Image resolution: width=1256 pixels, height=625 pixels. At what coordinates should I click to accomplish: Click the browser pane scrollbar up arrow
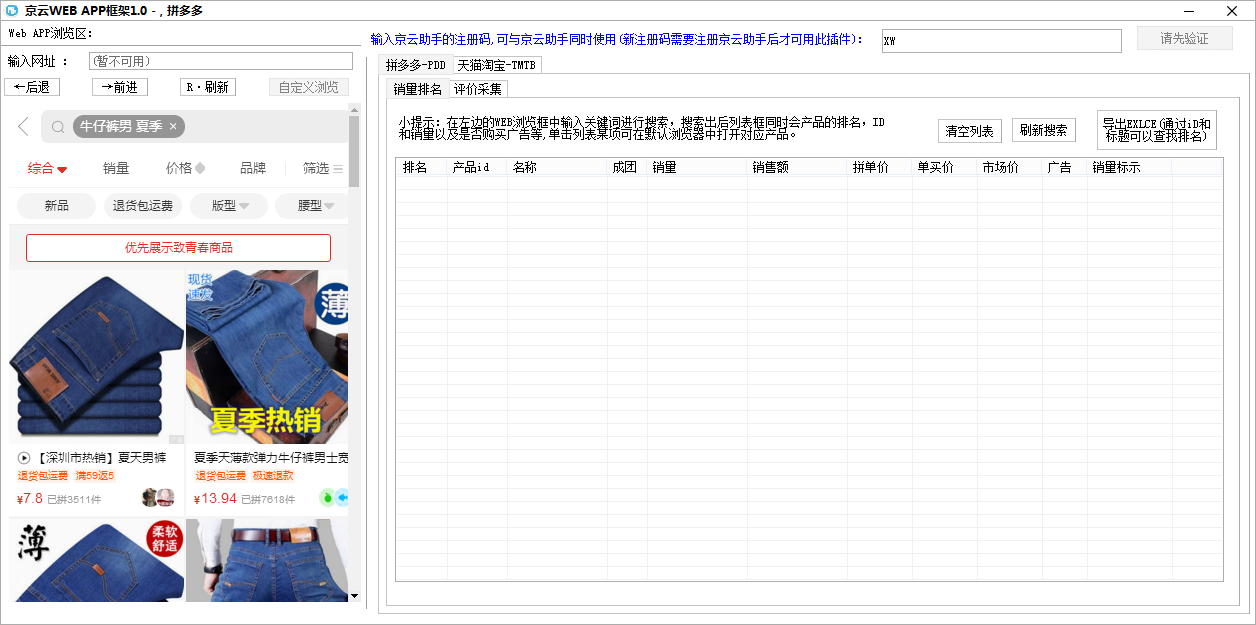354,109
